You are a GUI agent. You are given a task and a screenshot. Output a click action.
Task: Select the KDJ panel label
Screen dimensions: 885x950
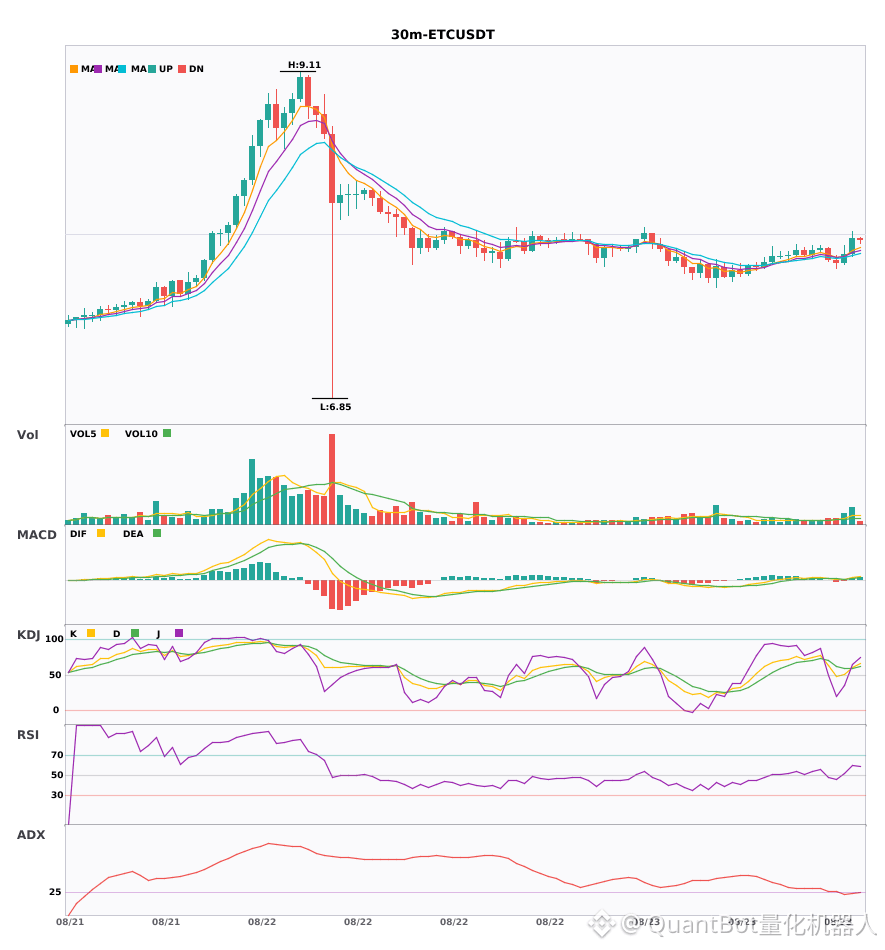28,635
